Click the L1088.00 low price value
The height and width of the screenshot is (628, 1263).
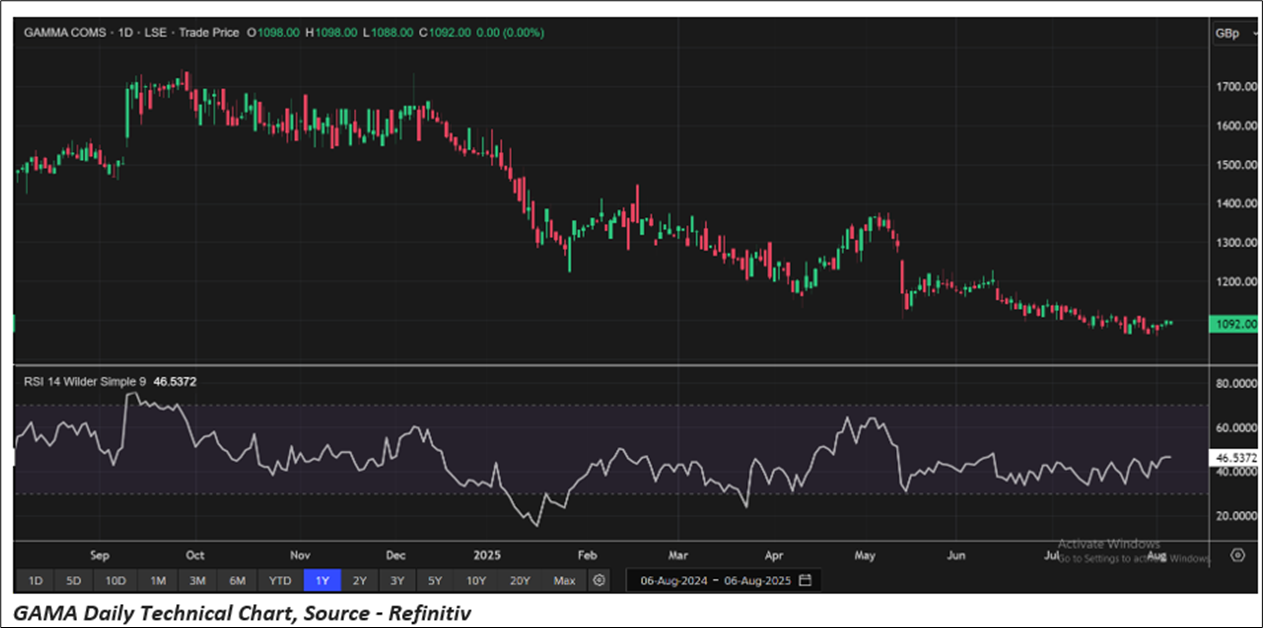(x=390, y=33)
